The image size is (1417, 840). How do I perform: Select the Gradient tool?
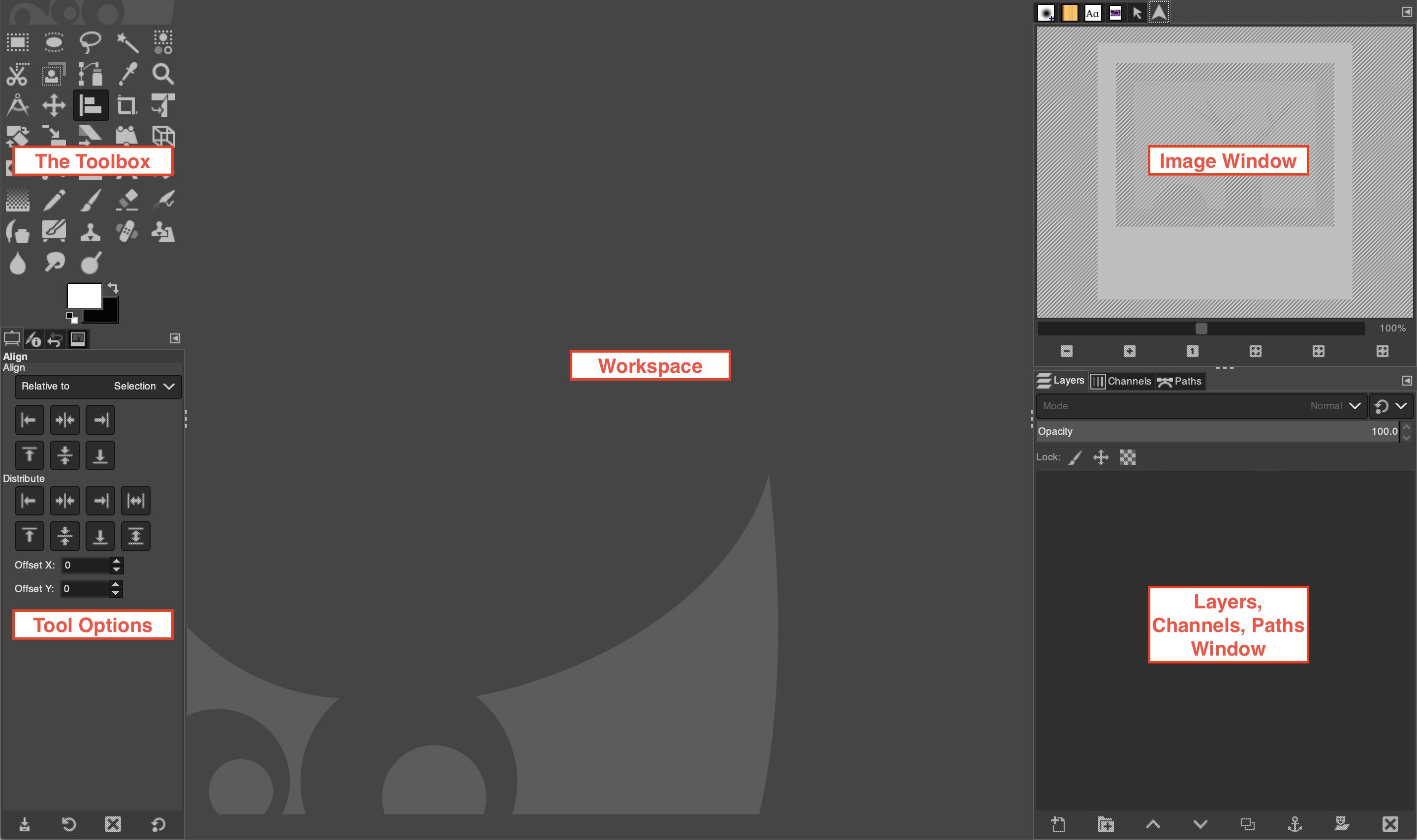(18, 200)
